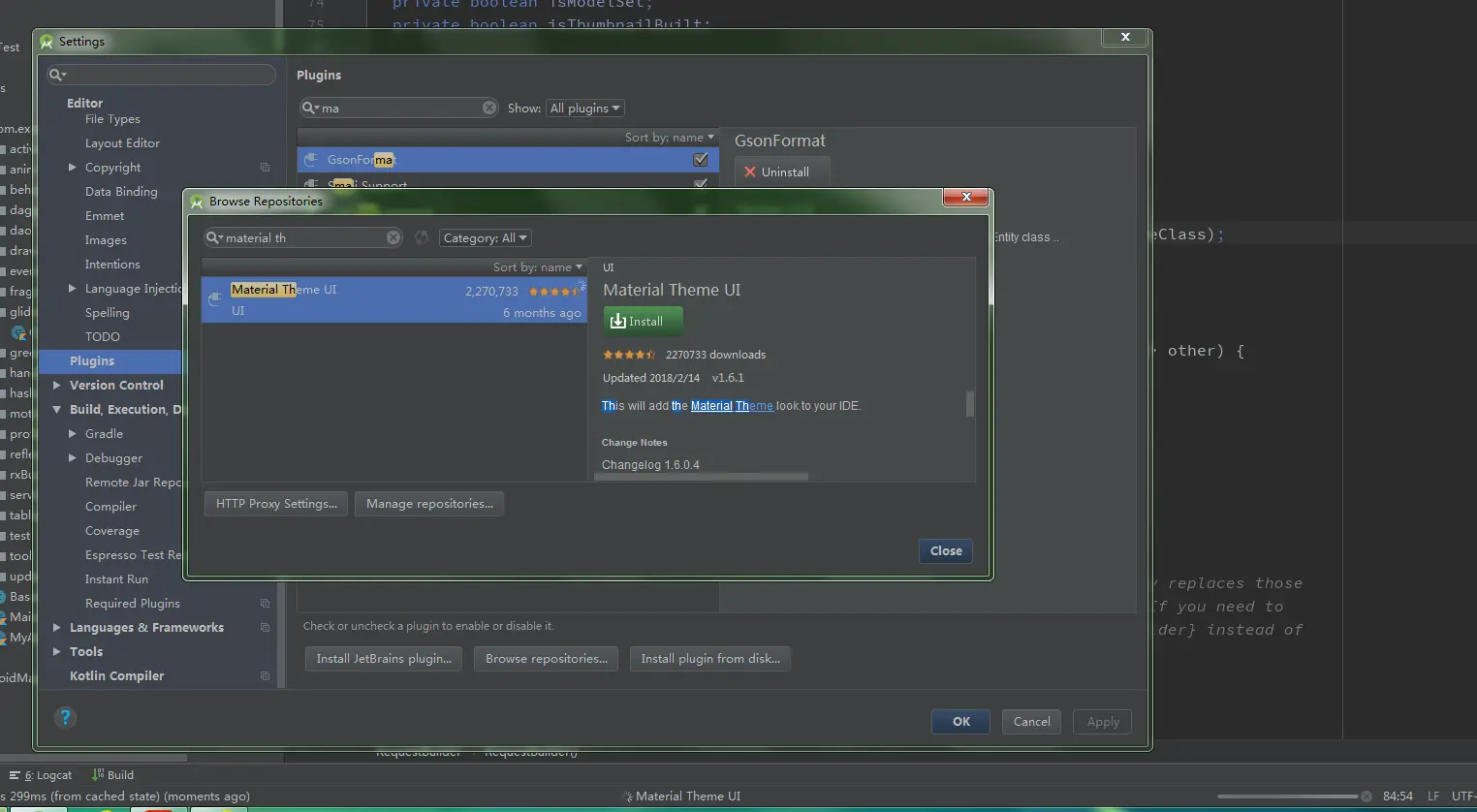1477x812 pixels.
Task: Select Material Theme UI row in results
Action: click(x=393, y=300)
